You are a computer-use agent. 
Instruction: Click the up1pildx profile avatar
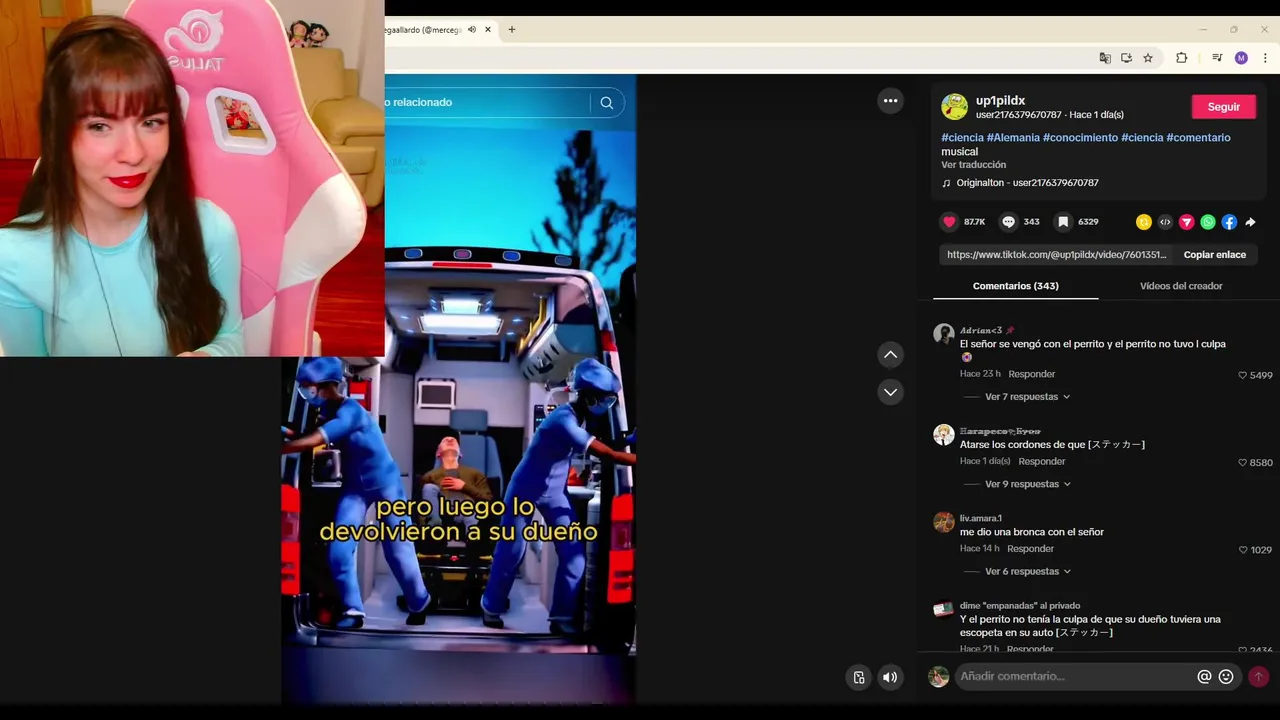tap(954, 106)
